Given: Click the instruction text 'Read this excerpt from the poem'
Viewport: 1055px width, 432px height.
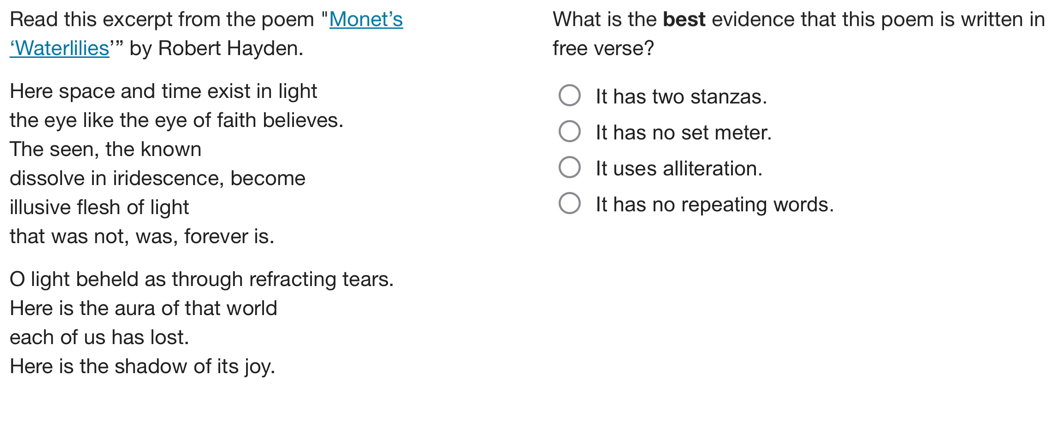Looking at the screenshot, I should (x=165, y=20).
